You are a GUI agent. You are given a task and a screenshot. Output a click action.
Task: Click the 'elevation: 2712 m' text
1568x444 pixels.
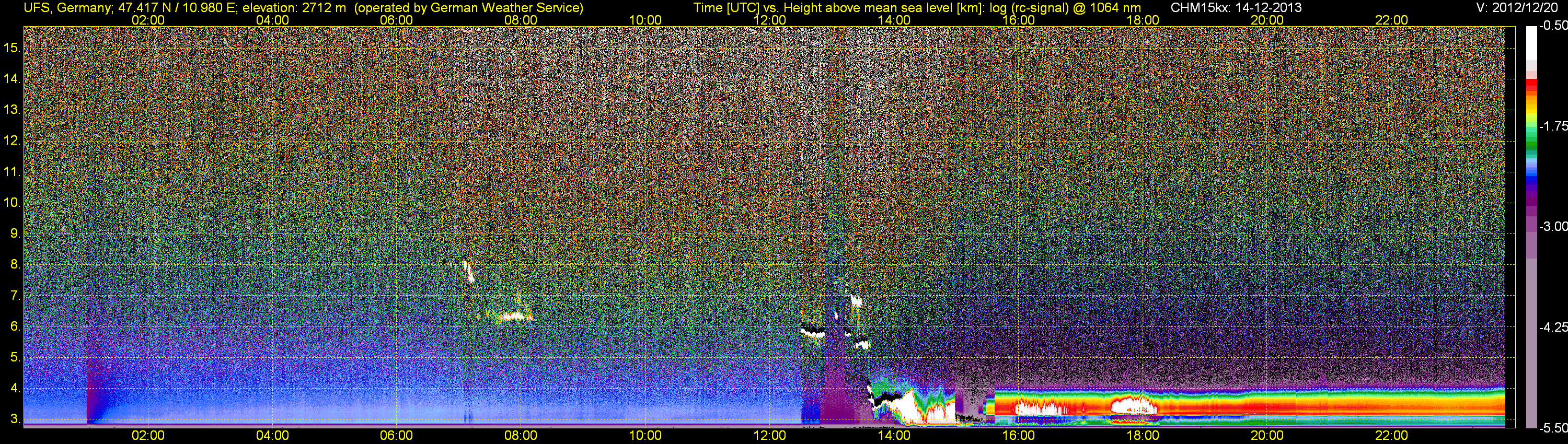point(295,8)
